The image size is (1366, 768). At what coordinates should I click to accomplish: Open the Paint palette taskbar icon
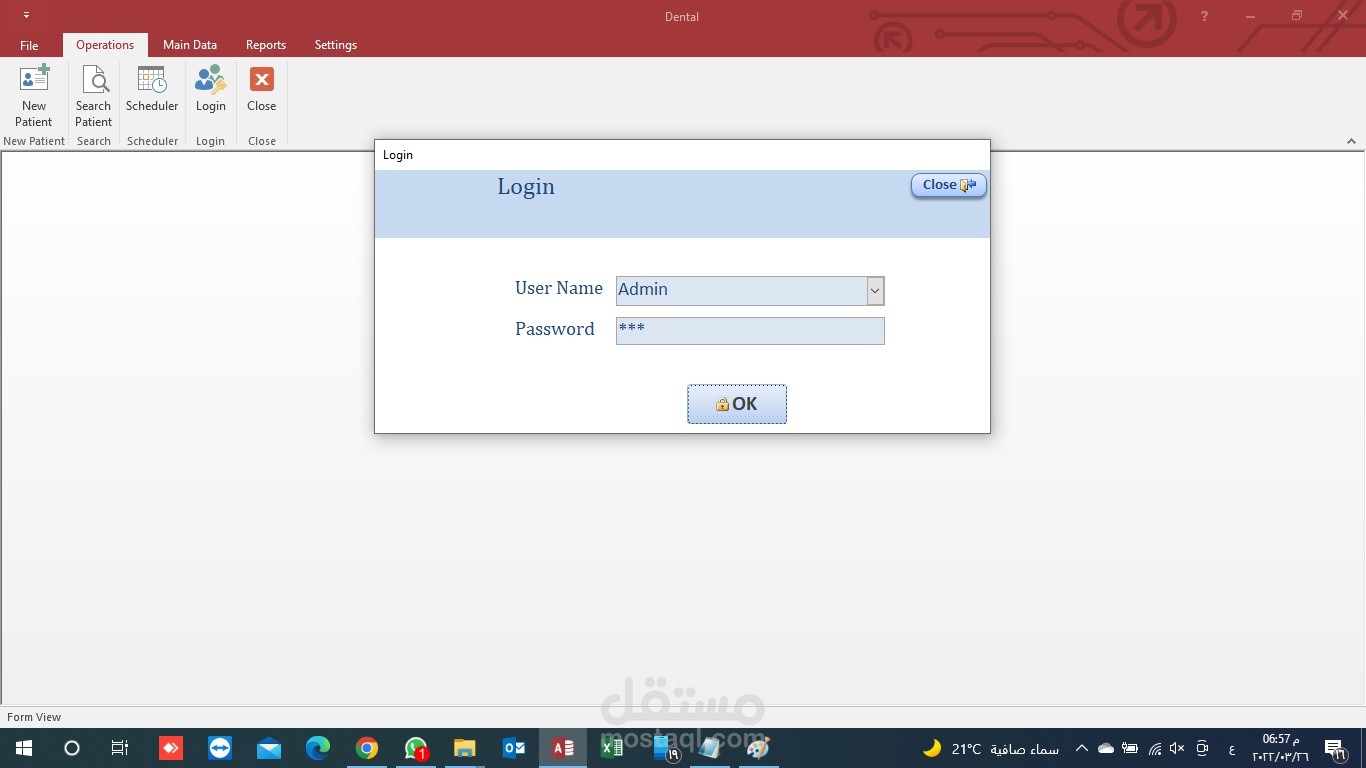(758, 748)
